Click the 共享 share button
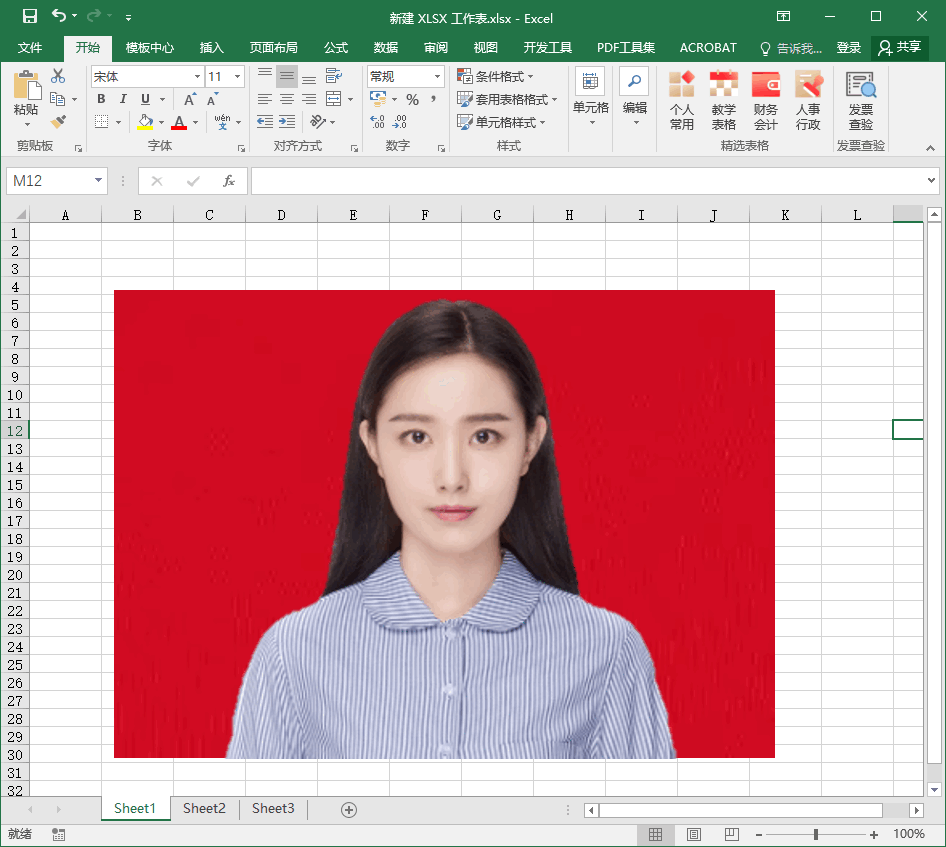 tap(899, 47)
